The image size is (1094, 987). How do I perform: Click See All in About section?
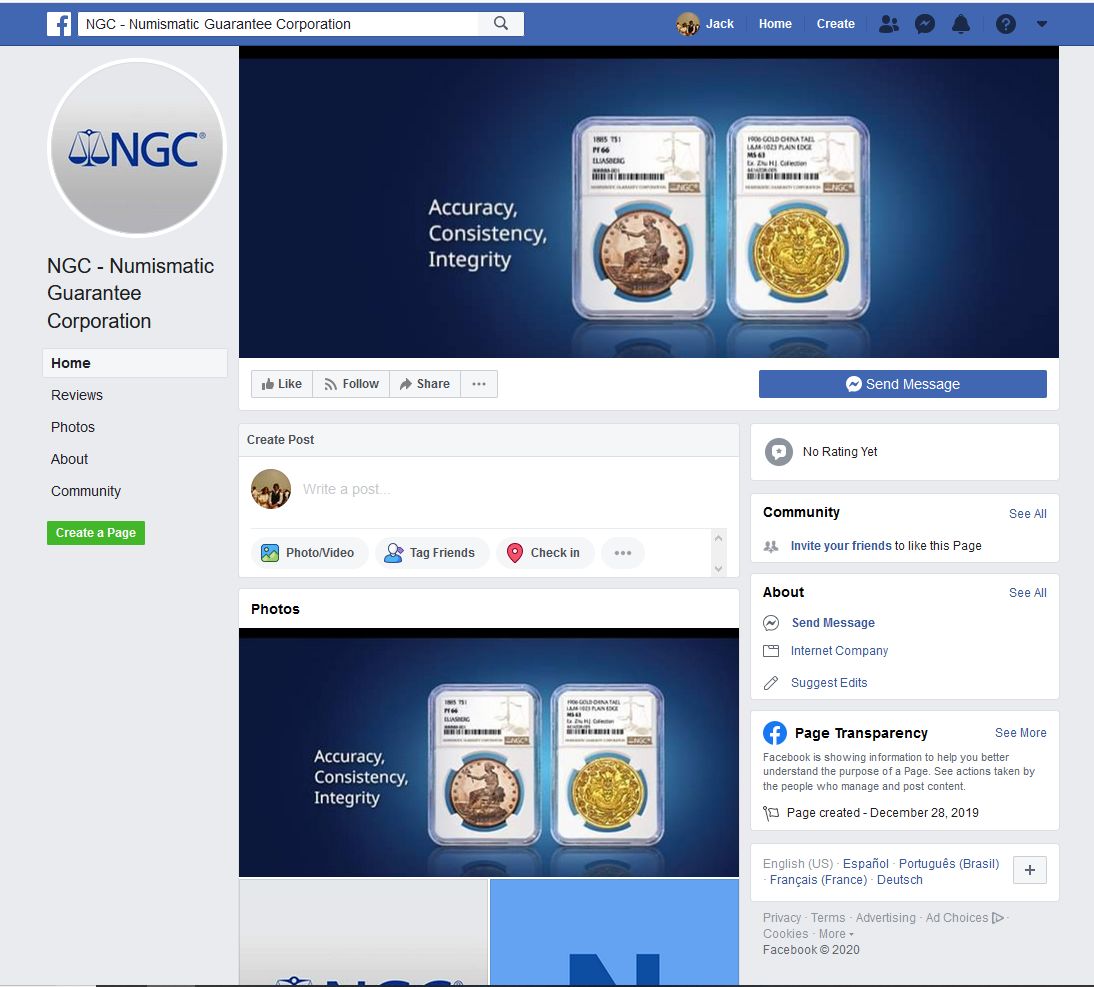click(1027, 592)
